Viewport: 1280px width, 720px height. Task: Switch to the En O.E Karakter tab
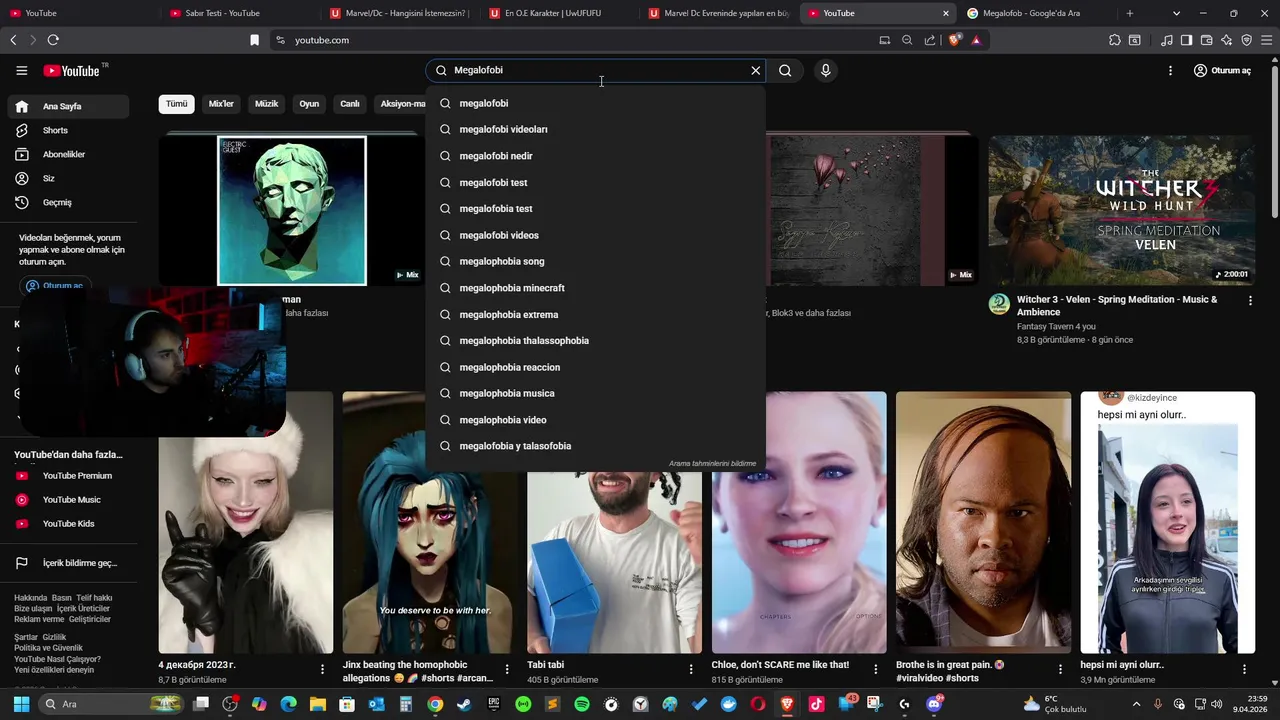pos(560,13)
